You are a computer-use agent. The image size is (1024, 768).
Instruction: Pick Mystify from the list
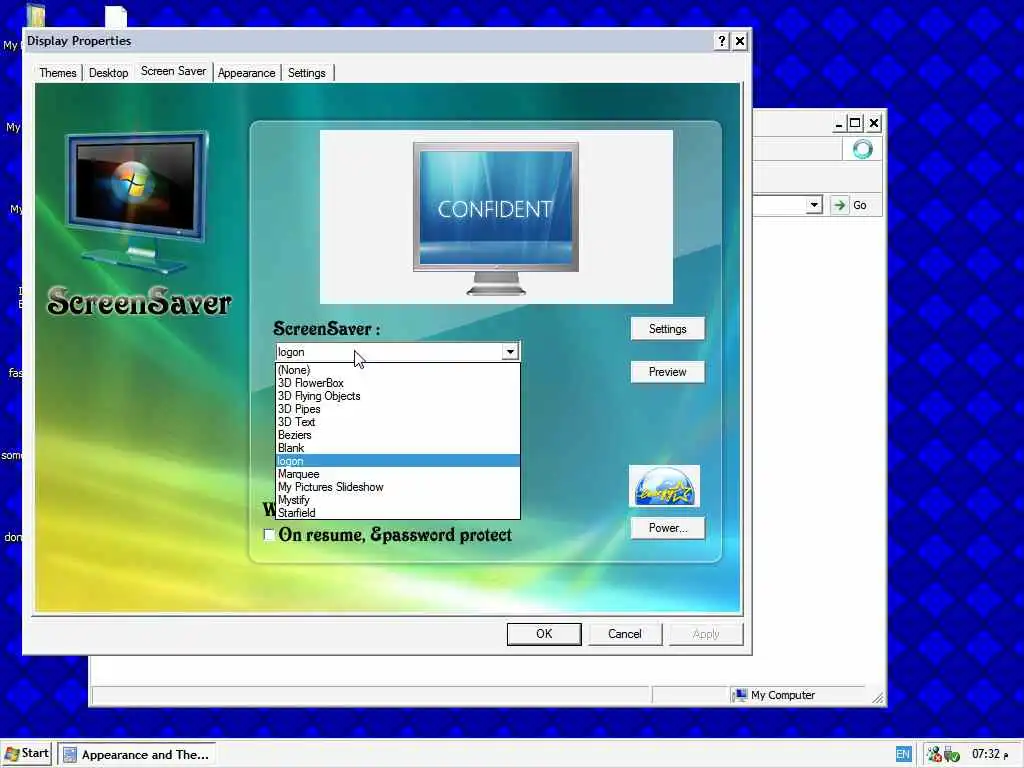coord(398,500)
